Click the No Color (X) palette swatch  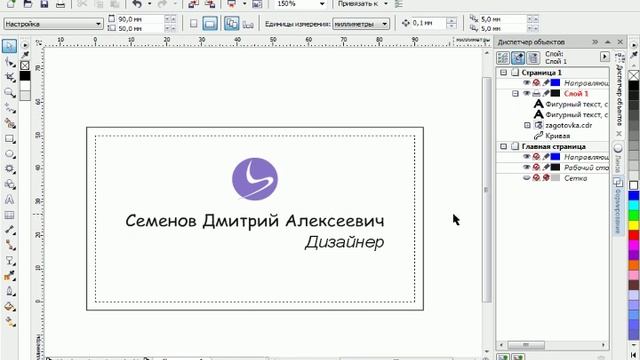pos(633,75)
